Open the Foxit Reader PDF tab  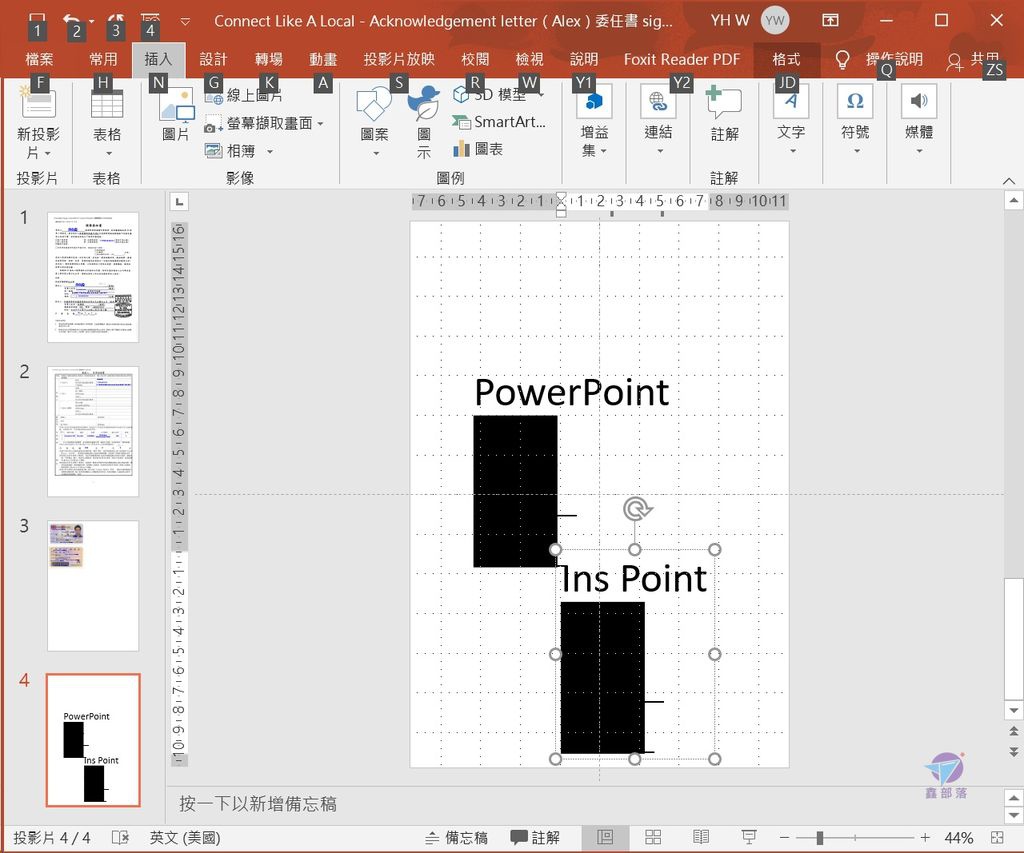coord(682,59)
